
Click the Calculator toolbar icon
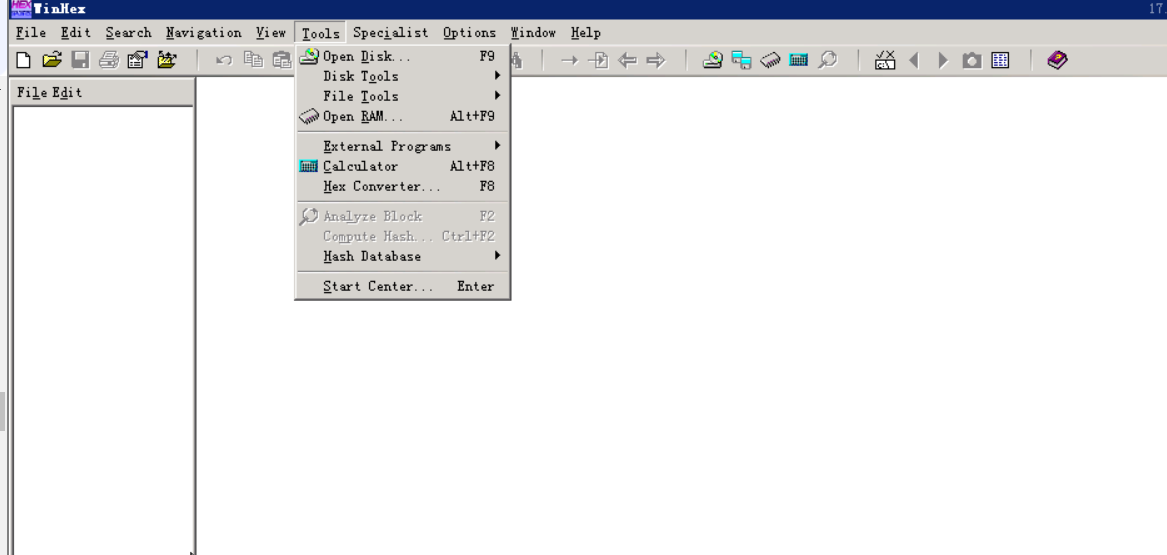[799, 60]
